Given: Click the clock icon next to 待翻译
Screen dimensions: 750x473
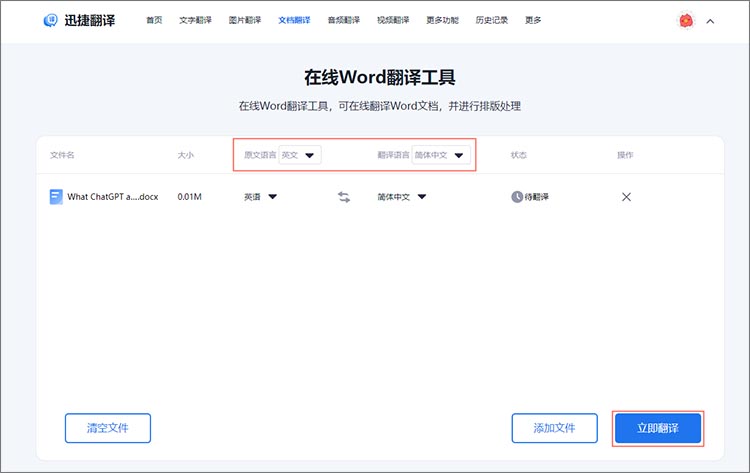Looking at the screenshot, I should pyautogui.click(x=517, y=197).
